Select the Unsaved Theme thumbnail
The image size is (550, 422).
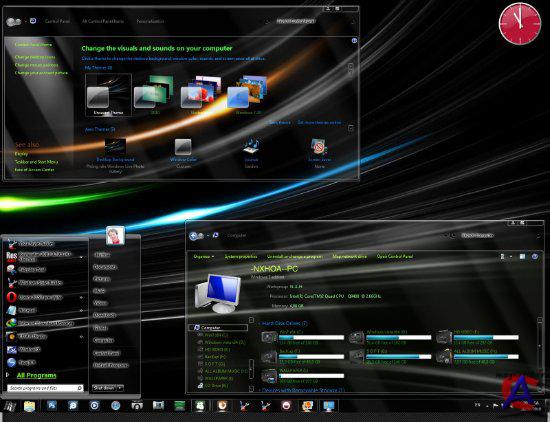(108, 95)
